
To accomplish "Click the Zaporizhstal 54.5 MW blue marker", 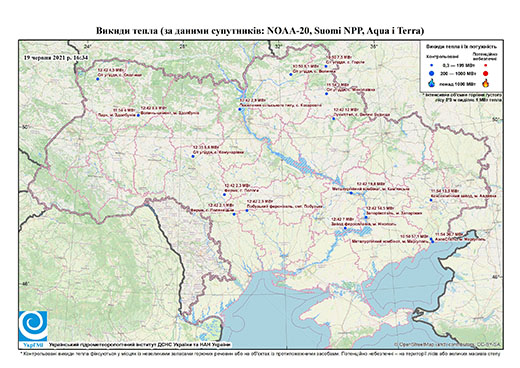I will 366,217.
